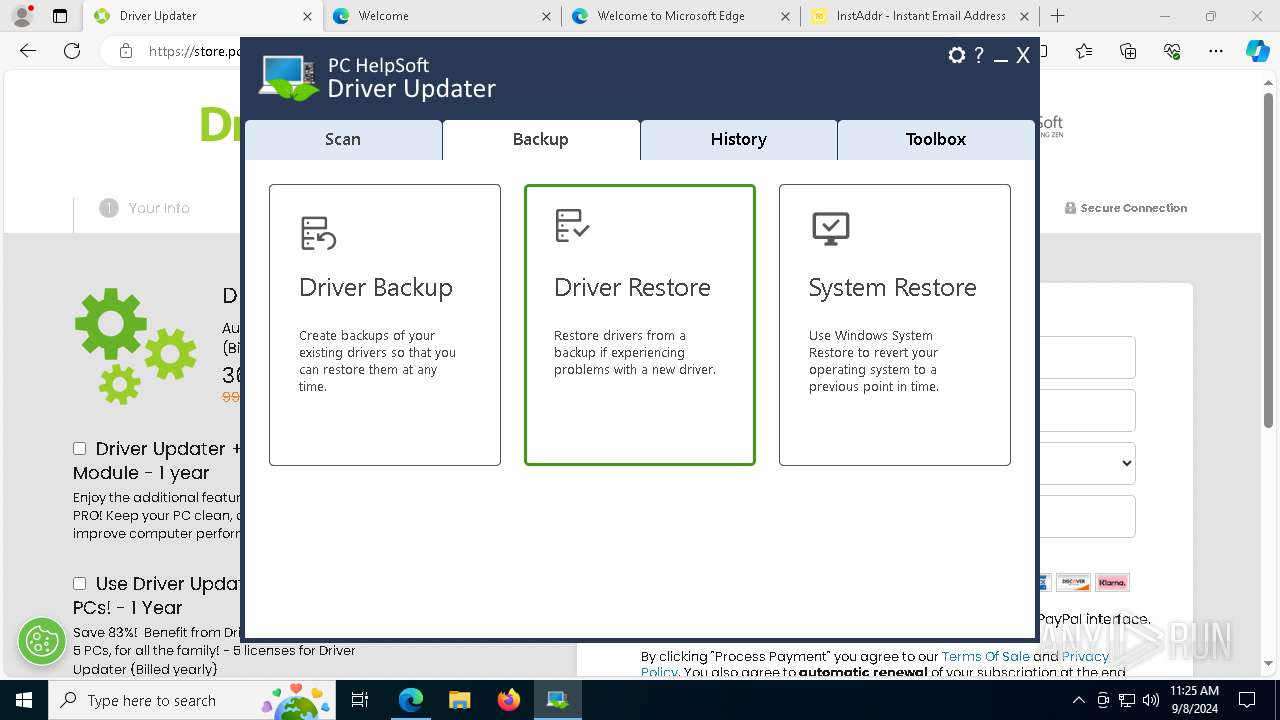Open the notification center icon
The image size is (1280, 720).
click(1248, 700)
